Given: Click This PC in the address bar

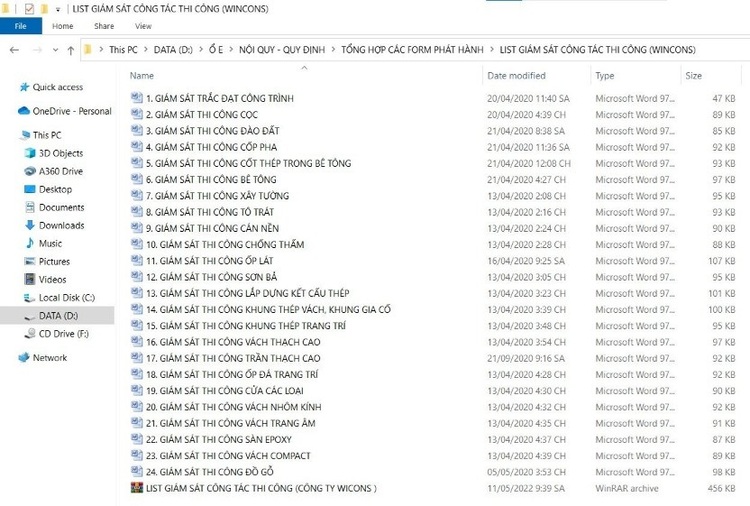Looking at the screenshot, I should pyautogui.click(x=123, y=50).
